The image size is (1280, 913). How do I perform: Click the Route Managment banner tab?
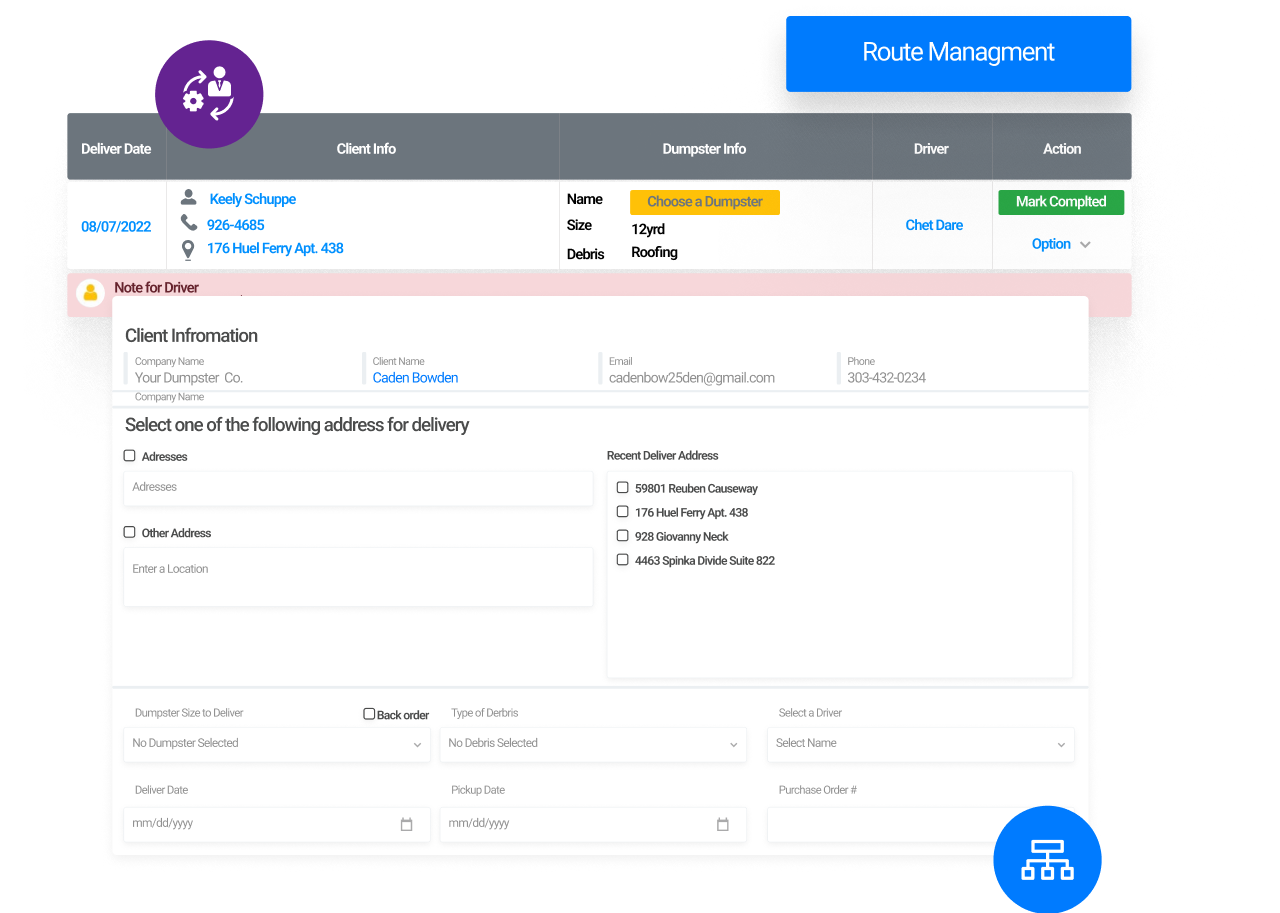[958, 53]
